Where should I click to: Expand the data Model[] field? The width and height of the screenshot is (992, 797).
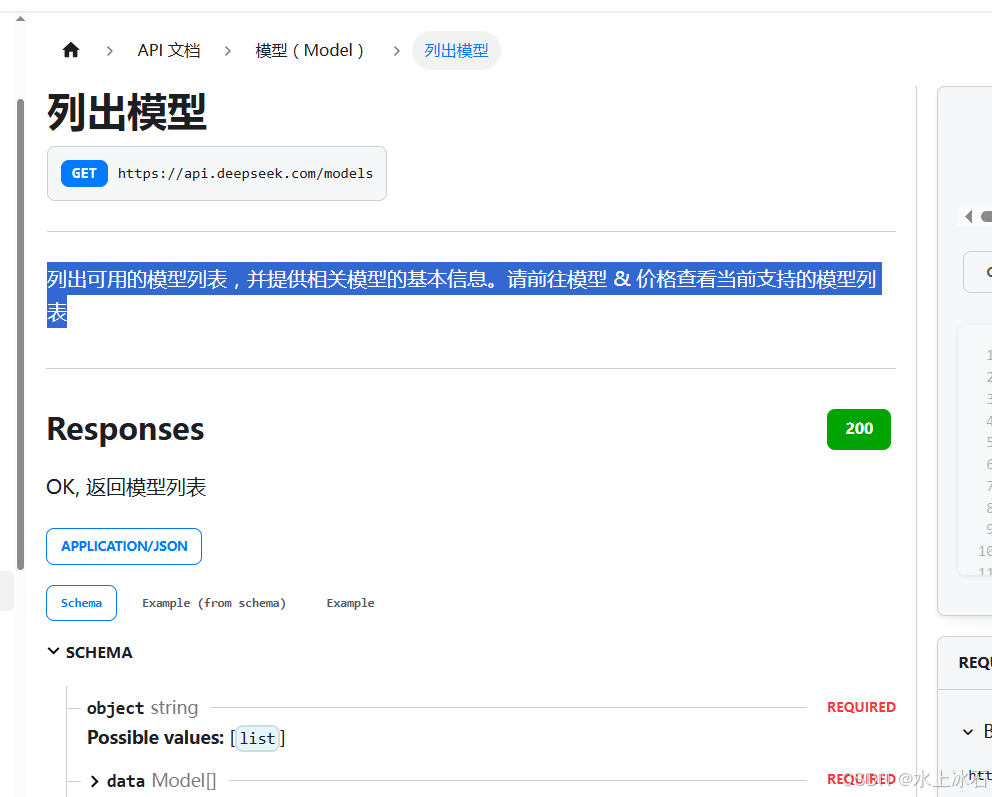94,781
